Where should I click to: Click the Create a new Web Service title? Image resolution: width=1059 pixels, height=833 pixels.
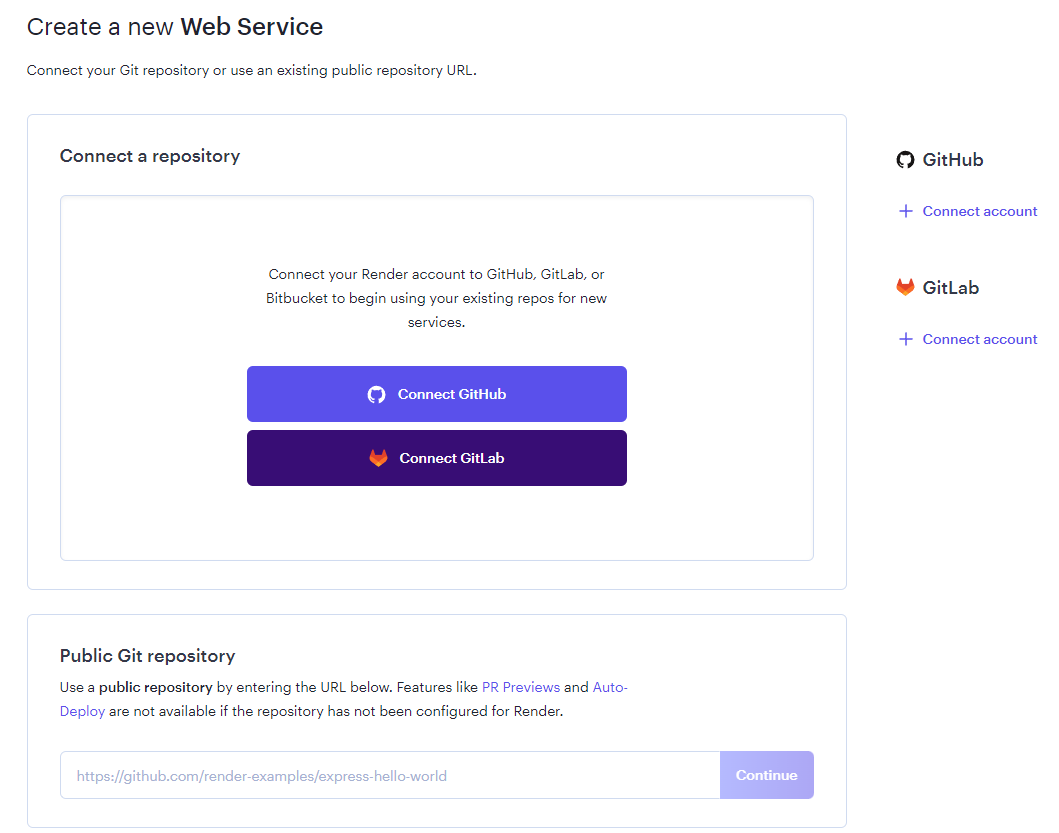[x=175, y=26]
